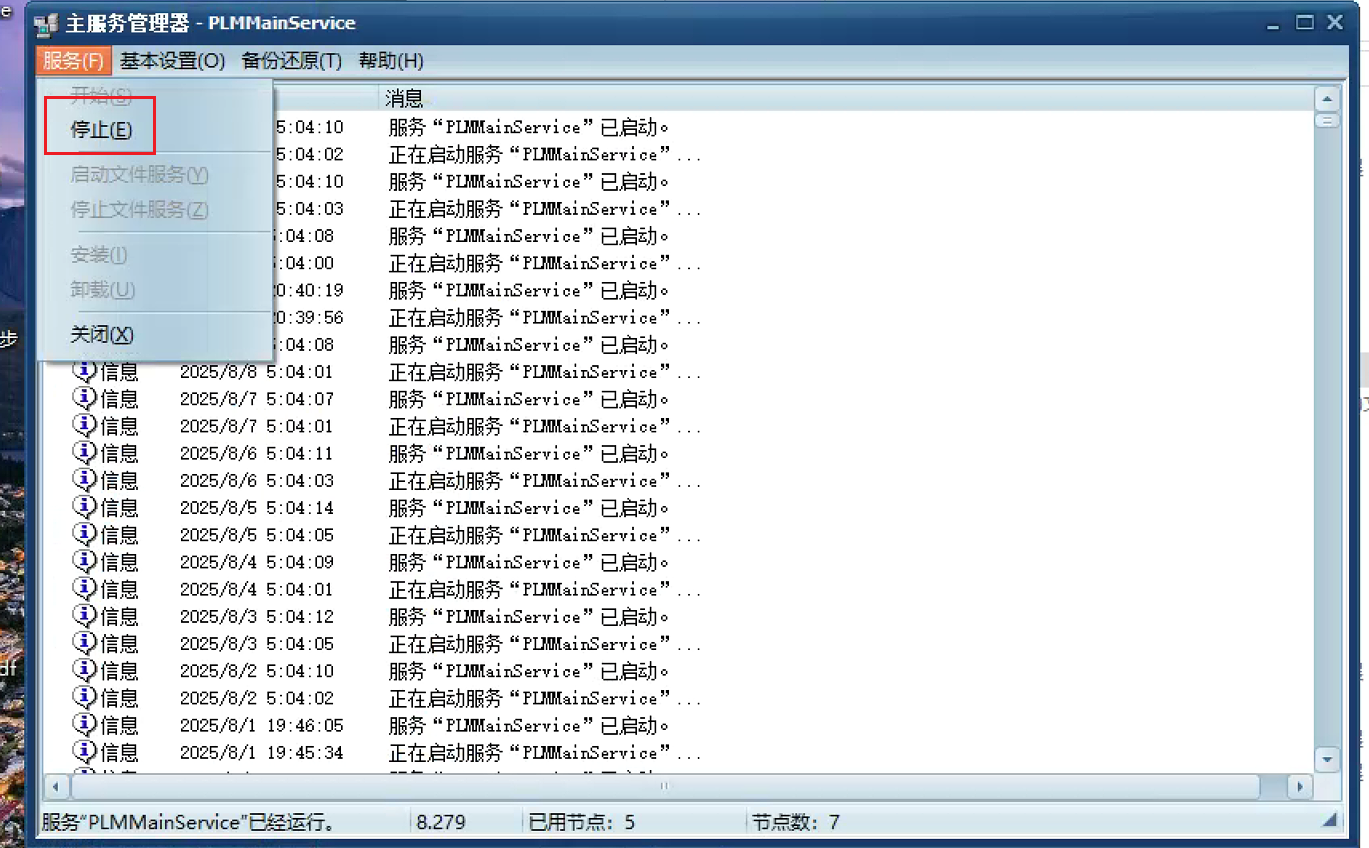Click the message in the 5:04:02 row
Image resolution: width=1369 pixels, height=848 pixels.
pyautogui.click(x=545, y=155)
